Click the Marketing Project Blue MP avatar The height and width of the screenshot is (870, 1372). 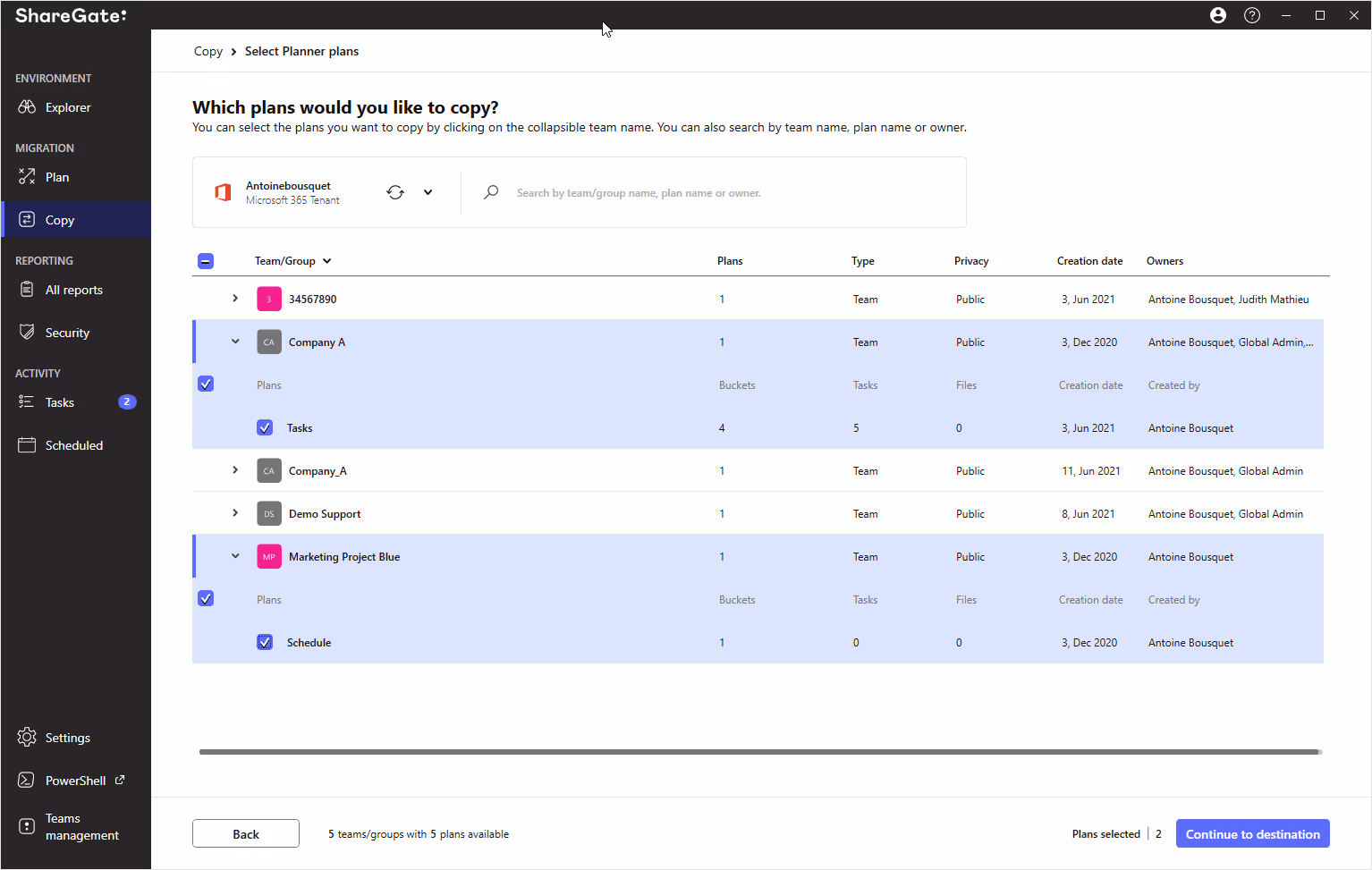269,556
